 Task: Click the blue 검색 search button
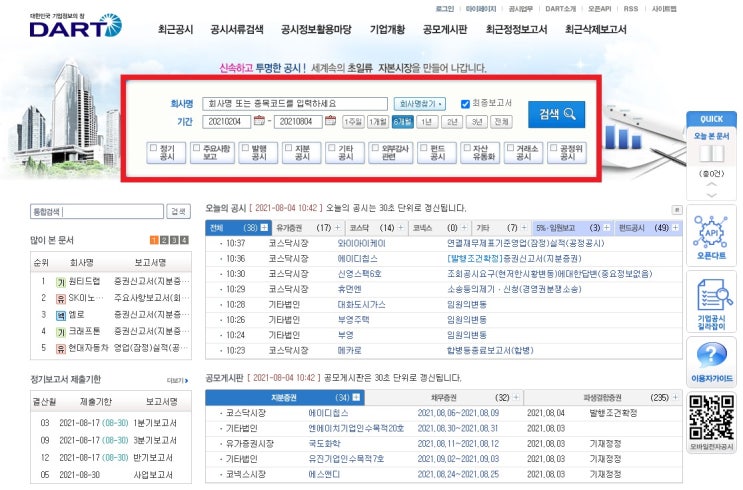[x=556, y=114]
